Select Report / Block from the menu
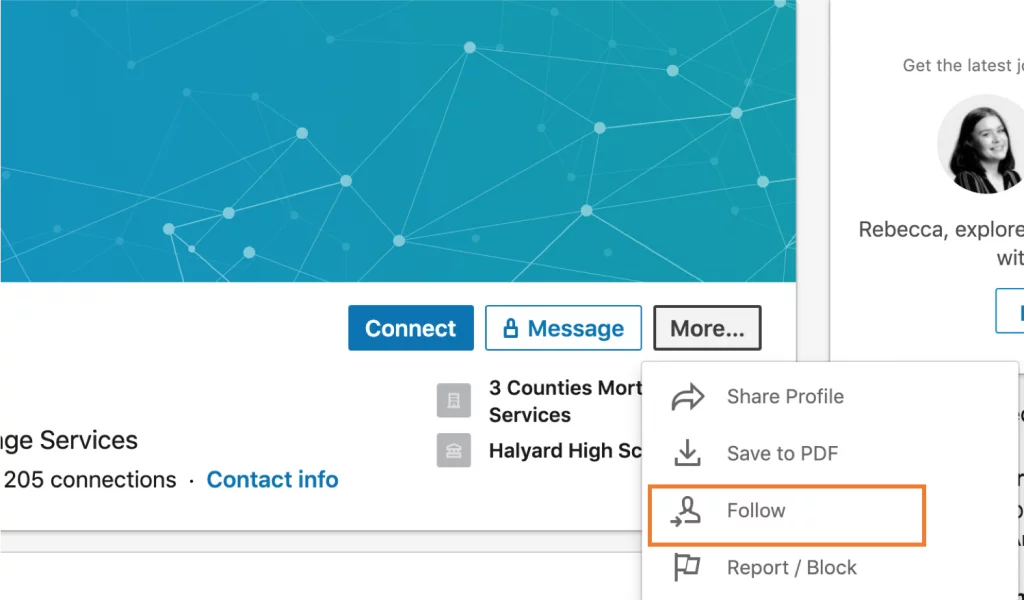The height and width of the screenshot is (600, 1024). point(791,567)
